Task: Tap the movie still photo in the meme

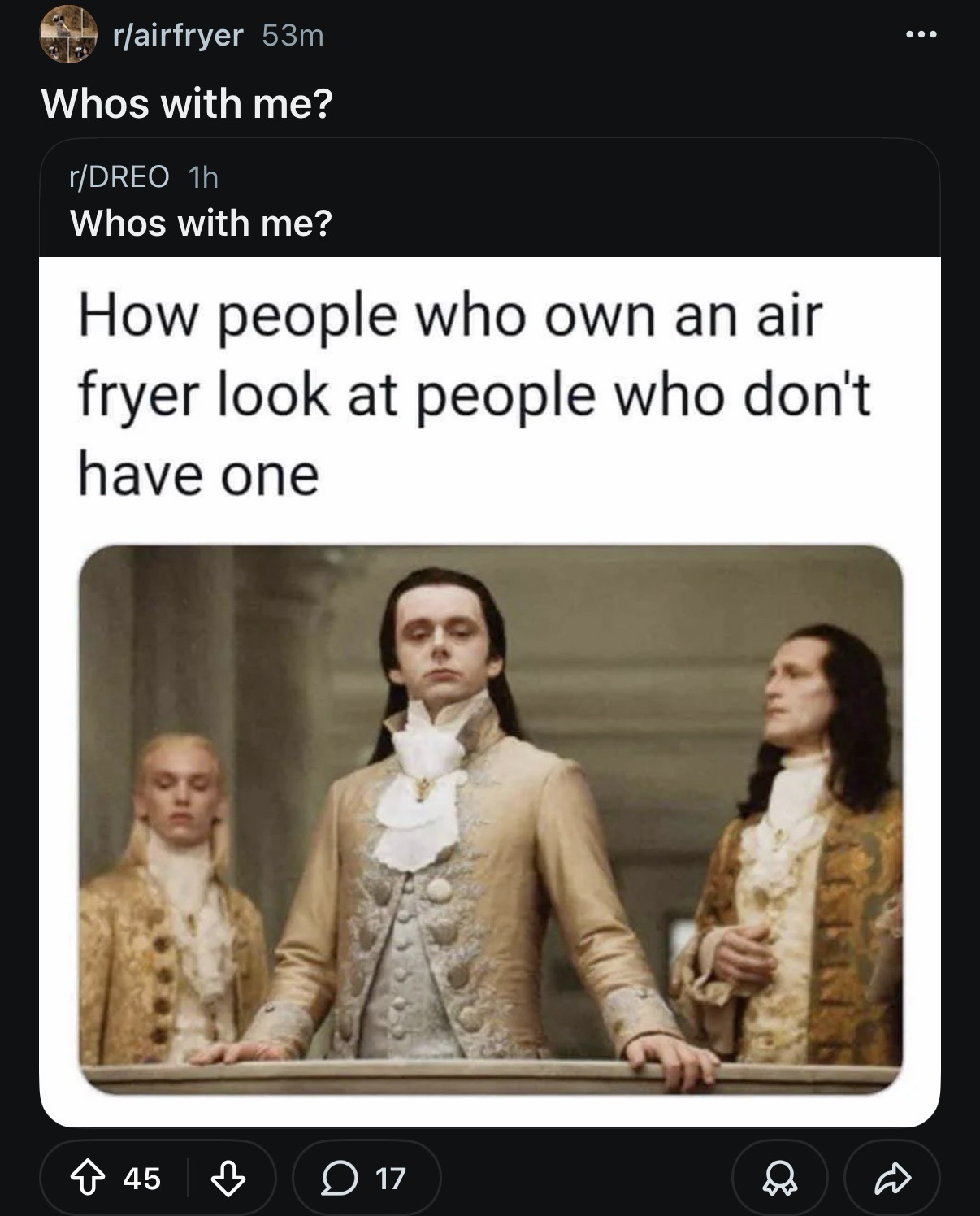Action: (x=491, y=820)
